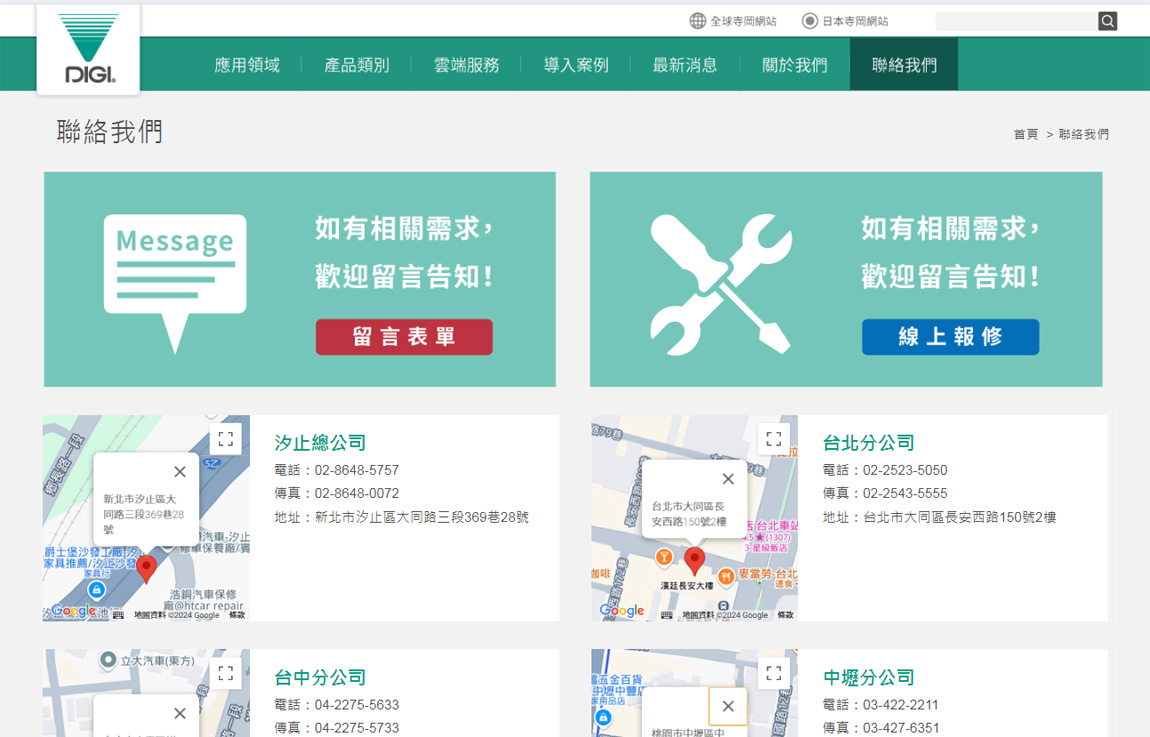
Task: Open the 應用領域 menu
Action: click(x=247, y=65)
